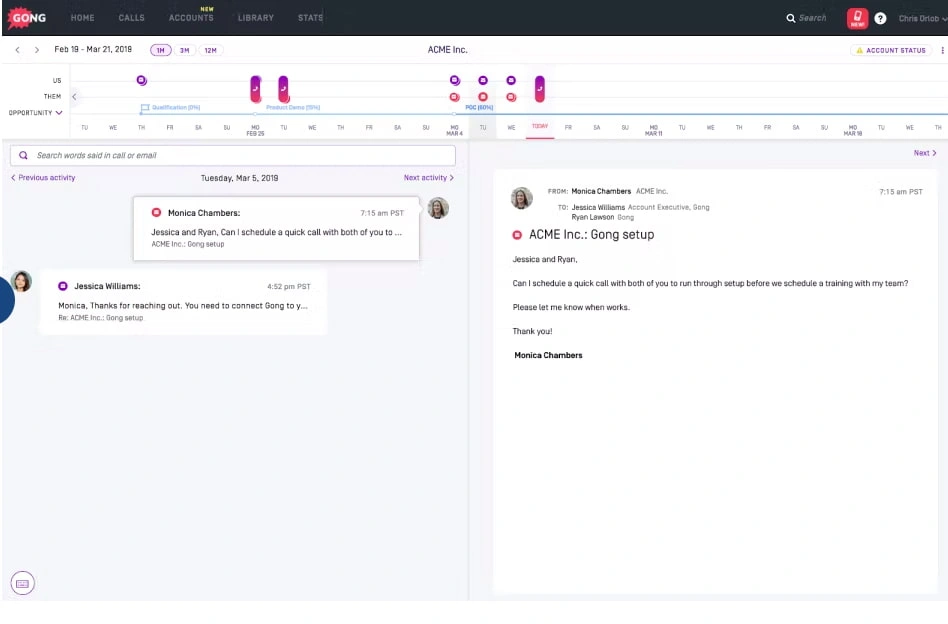The image size is (948, 624).
Task: Click Monica Chambers' avatar beside her card
Action: coord(438,208)
